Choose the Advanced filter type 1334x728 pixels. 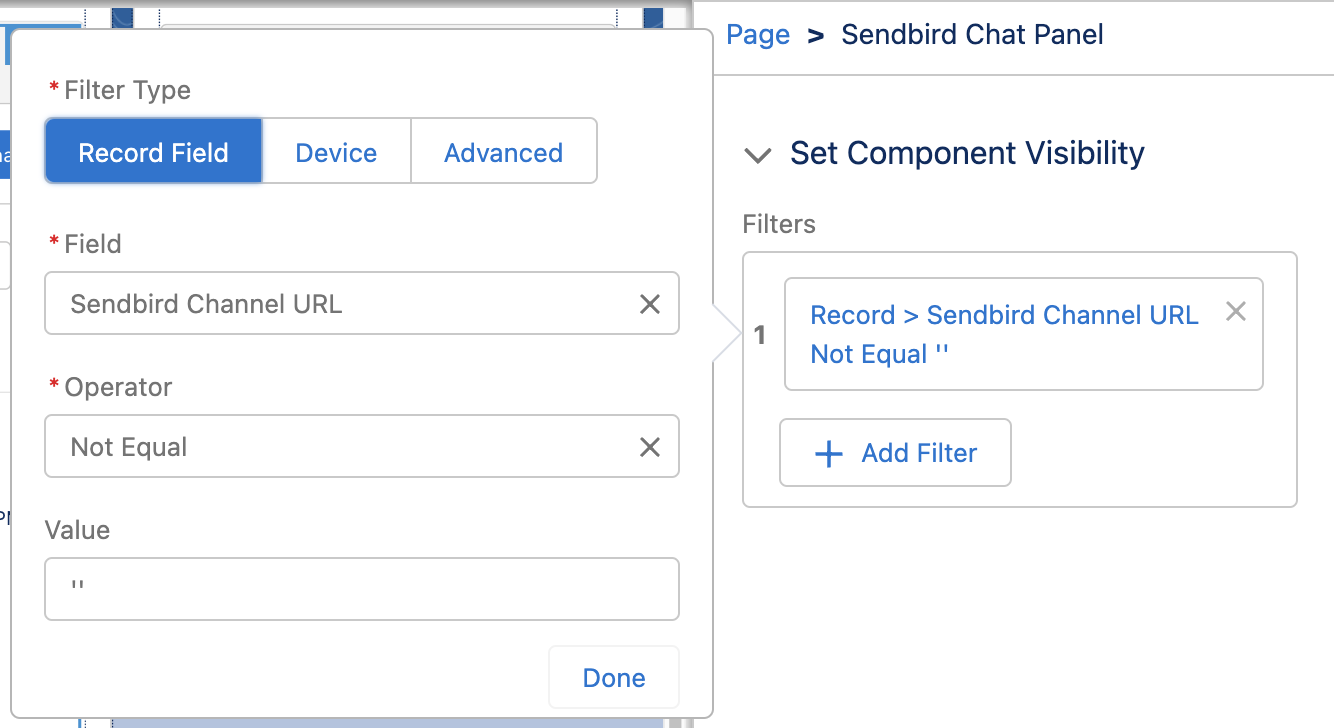pos(503,152)
